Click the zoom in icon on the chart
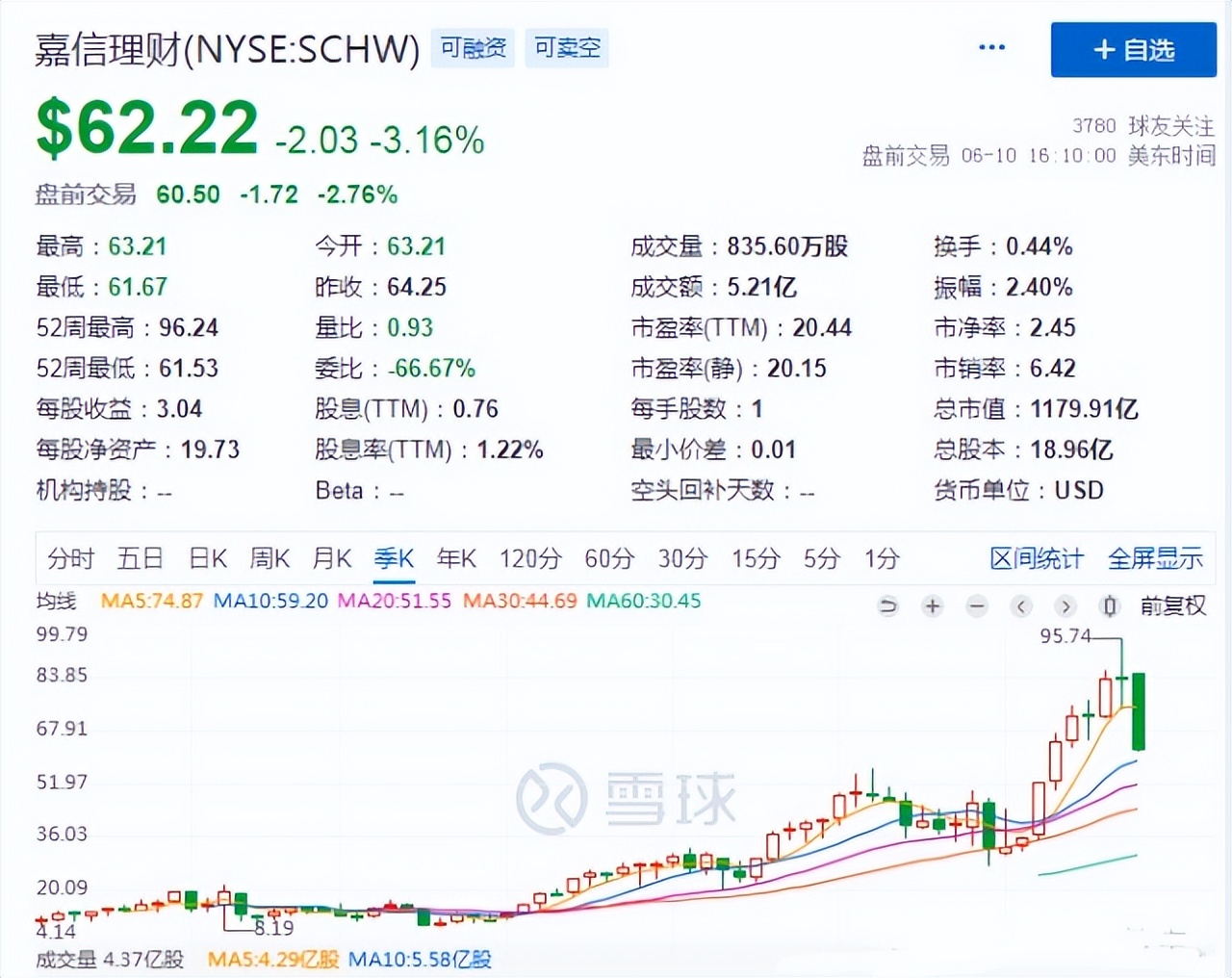The height and width of the screenshot is (978, 1232). point(932,606)
